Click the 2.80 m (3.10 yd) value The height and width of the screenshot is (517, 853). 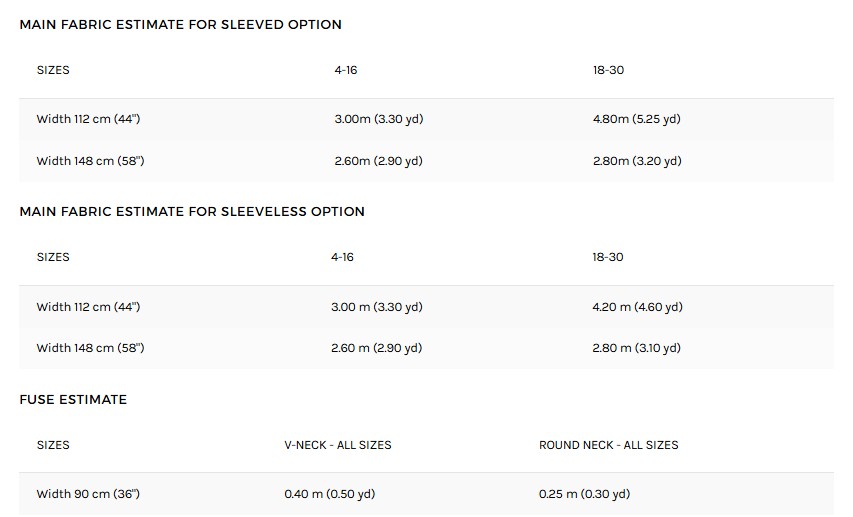(x=636, y=348)
